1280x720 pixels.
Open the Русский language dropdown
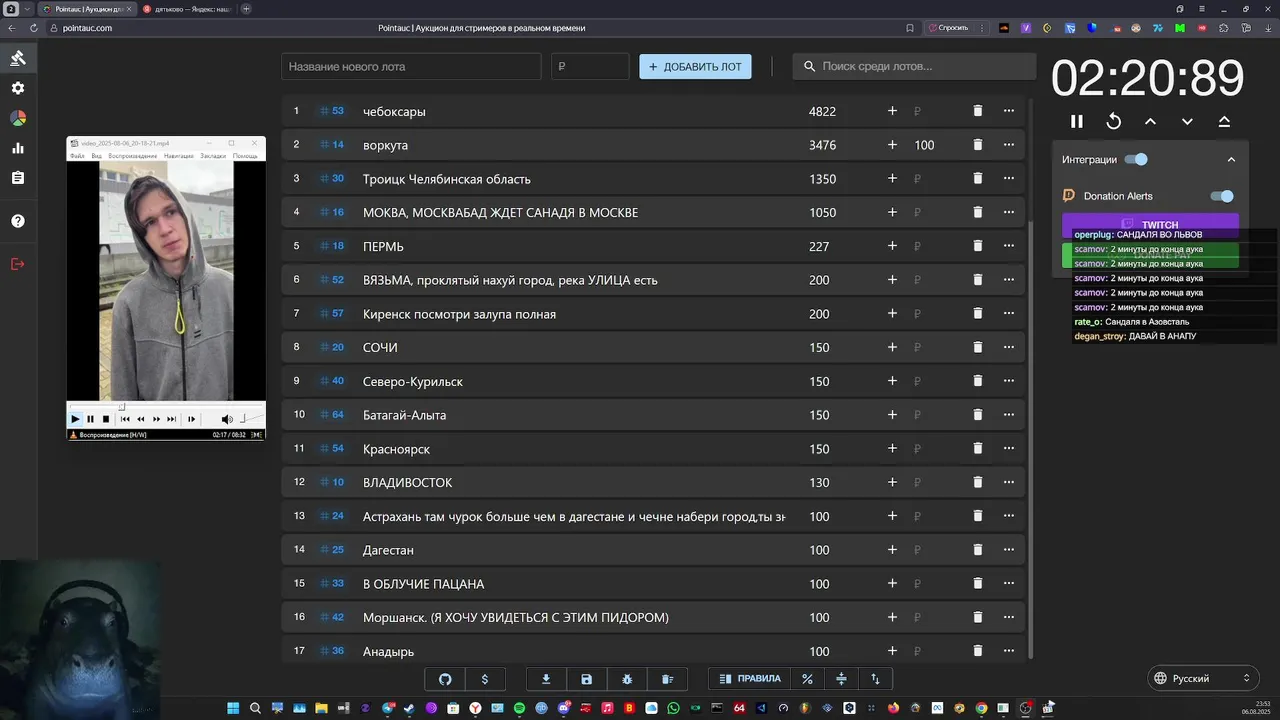1202,678
